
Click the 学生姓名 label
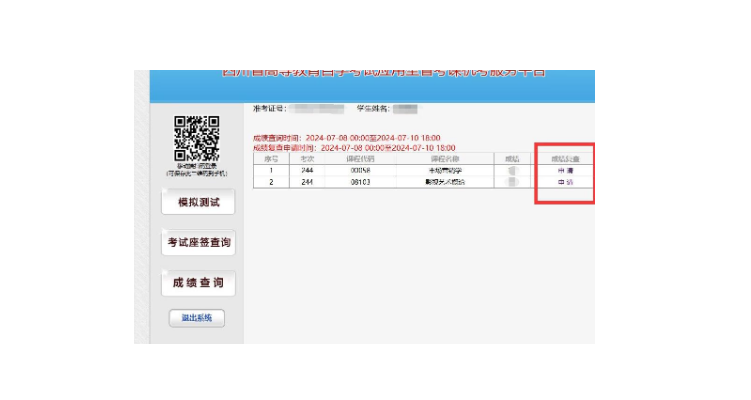(x=374, y=109)
